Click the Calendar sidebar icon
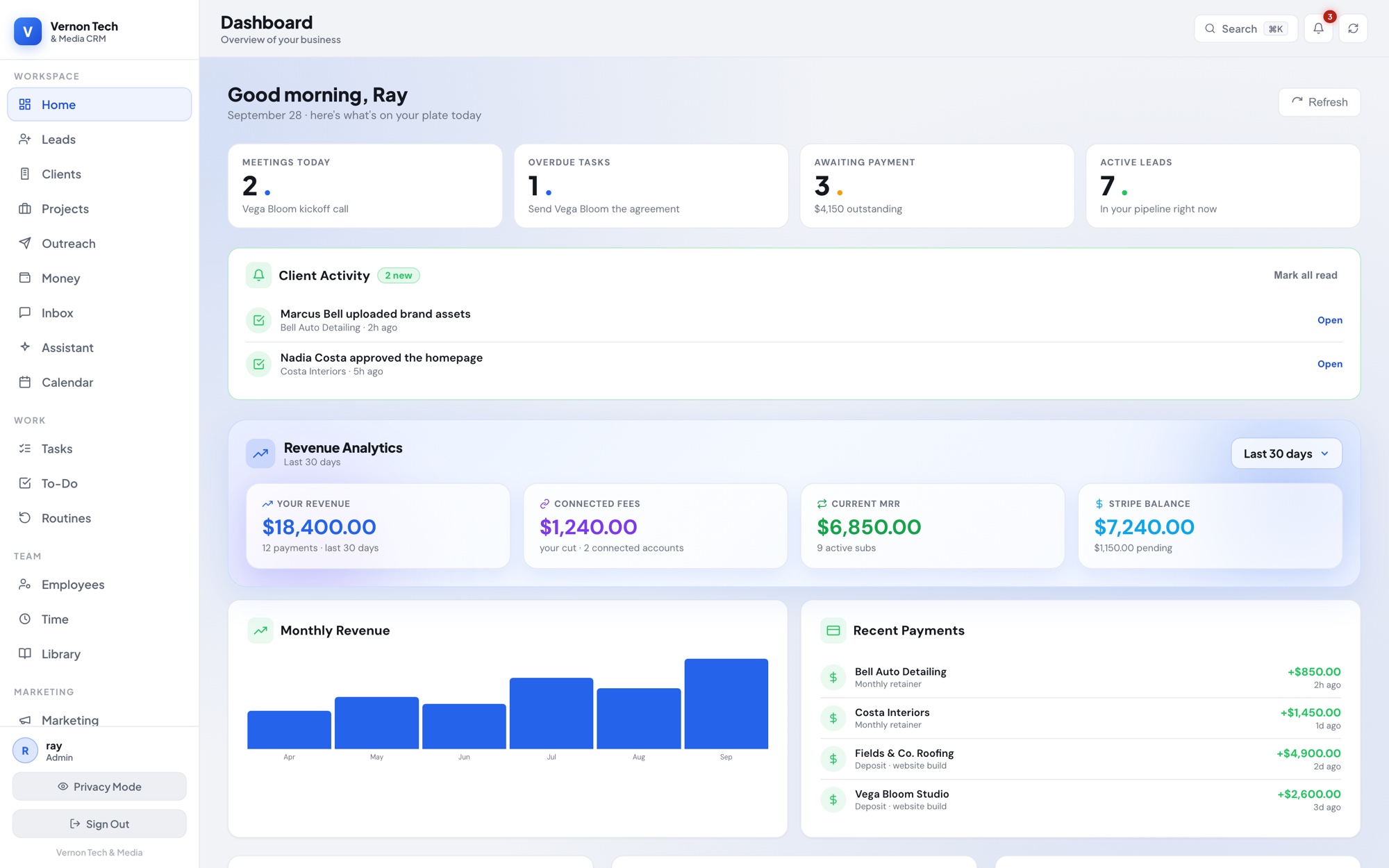 click(x=25, y=382)
